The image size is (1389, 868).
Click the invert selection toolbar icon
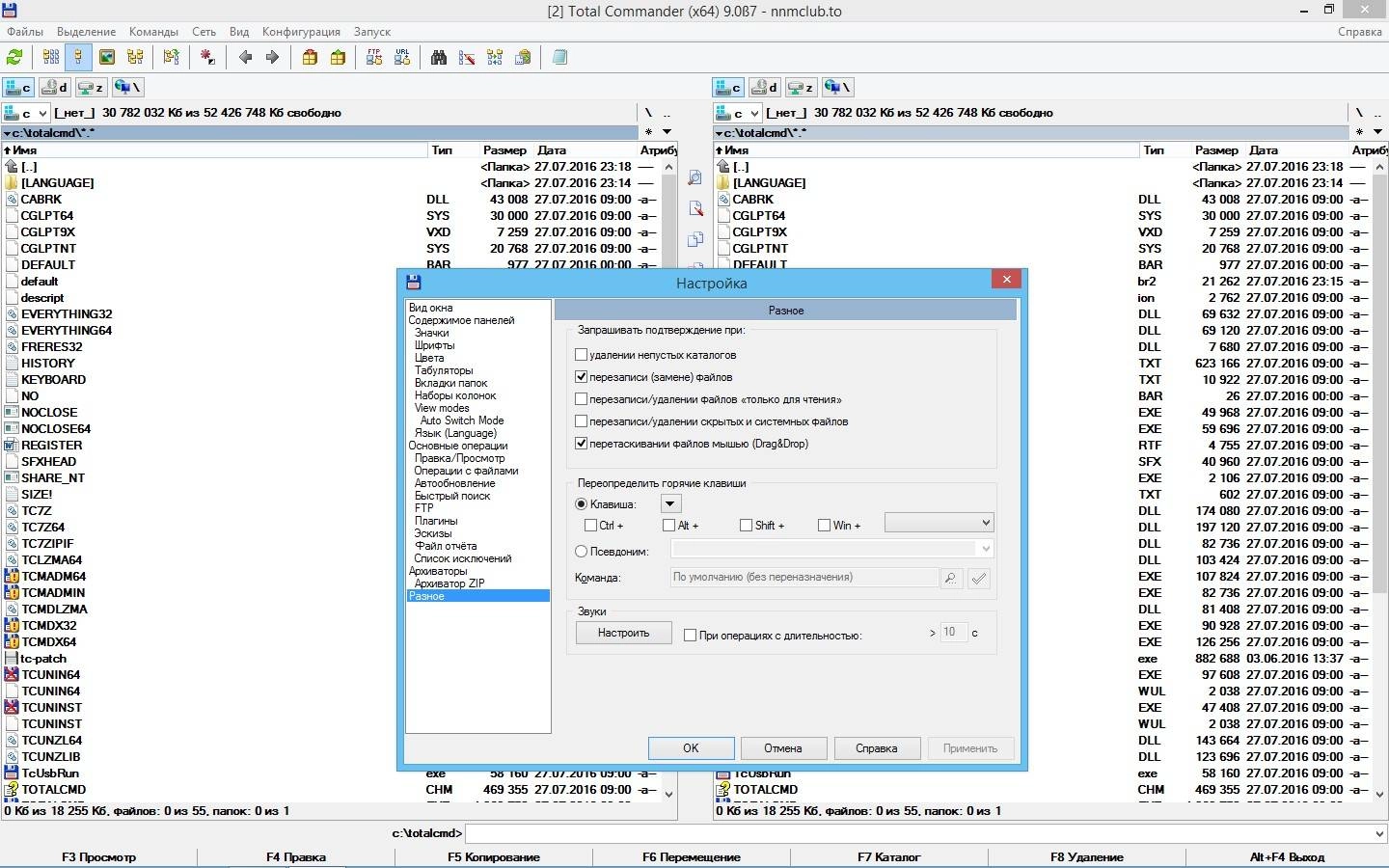207,58
